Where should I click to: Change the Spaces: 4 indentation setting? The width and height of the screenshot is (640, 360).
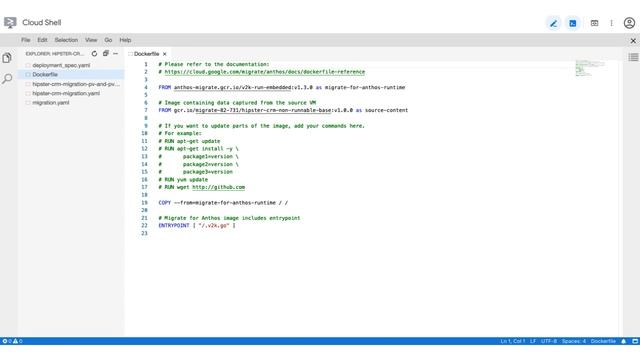coord(573,341)
